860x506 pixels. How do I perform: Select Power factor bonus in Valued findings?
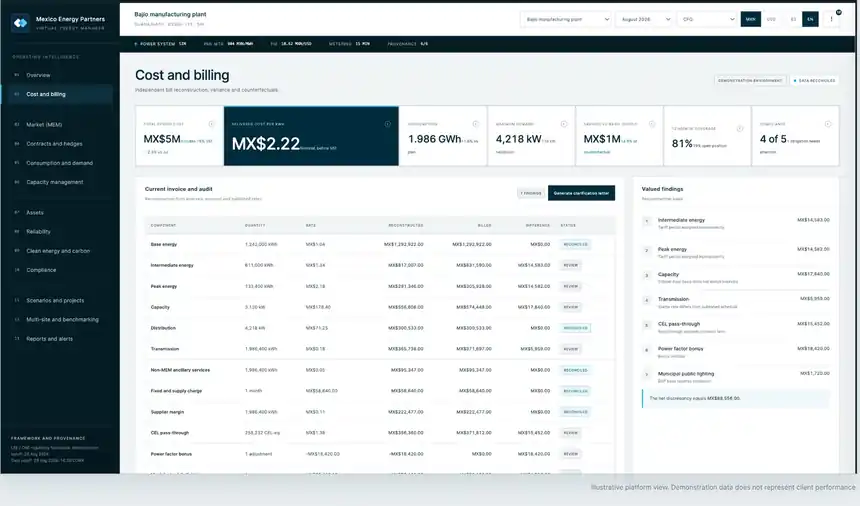735,352
